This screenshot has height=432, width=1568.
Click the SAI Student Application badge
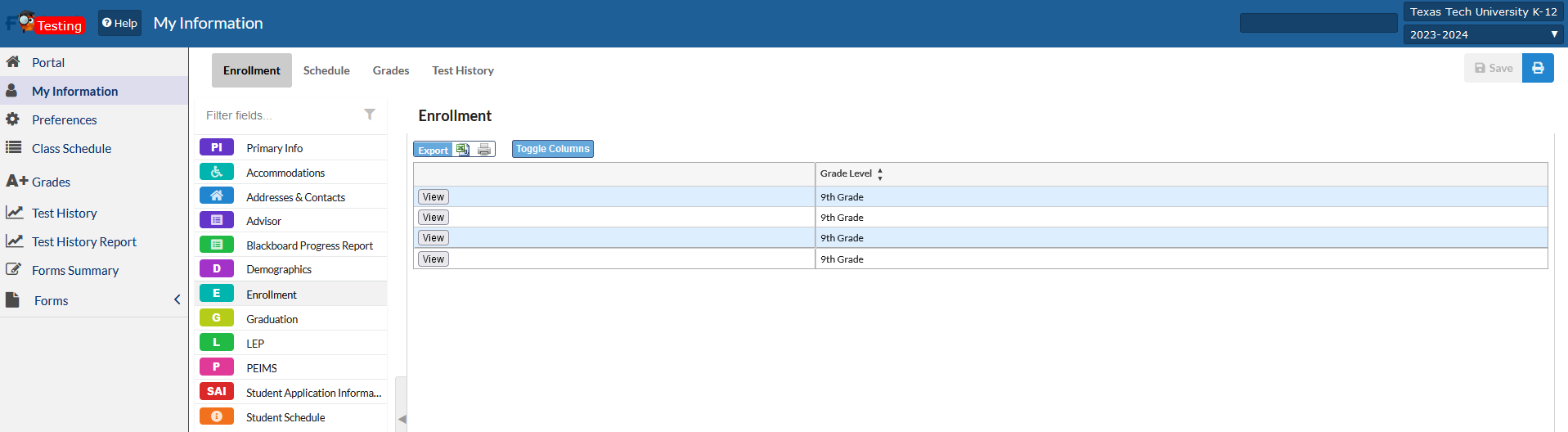(217, 392)
